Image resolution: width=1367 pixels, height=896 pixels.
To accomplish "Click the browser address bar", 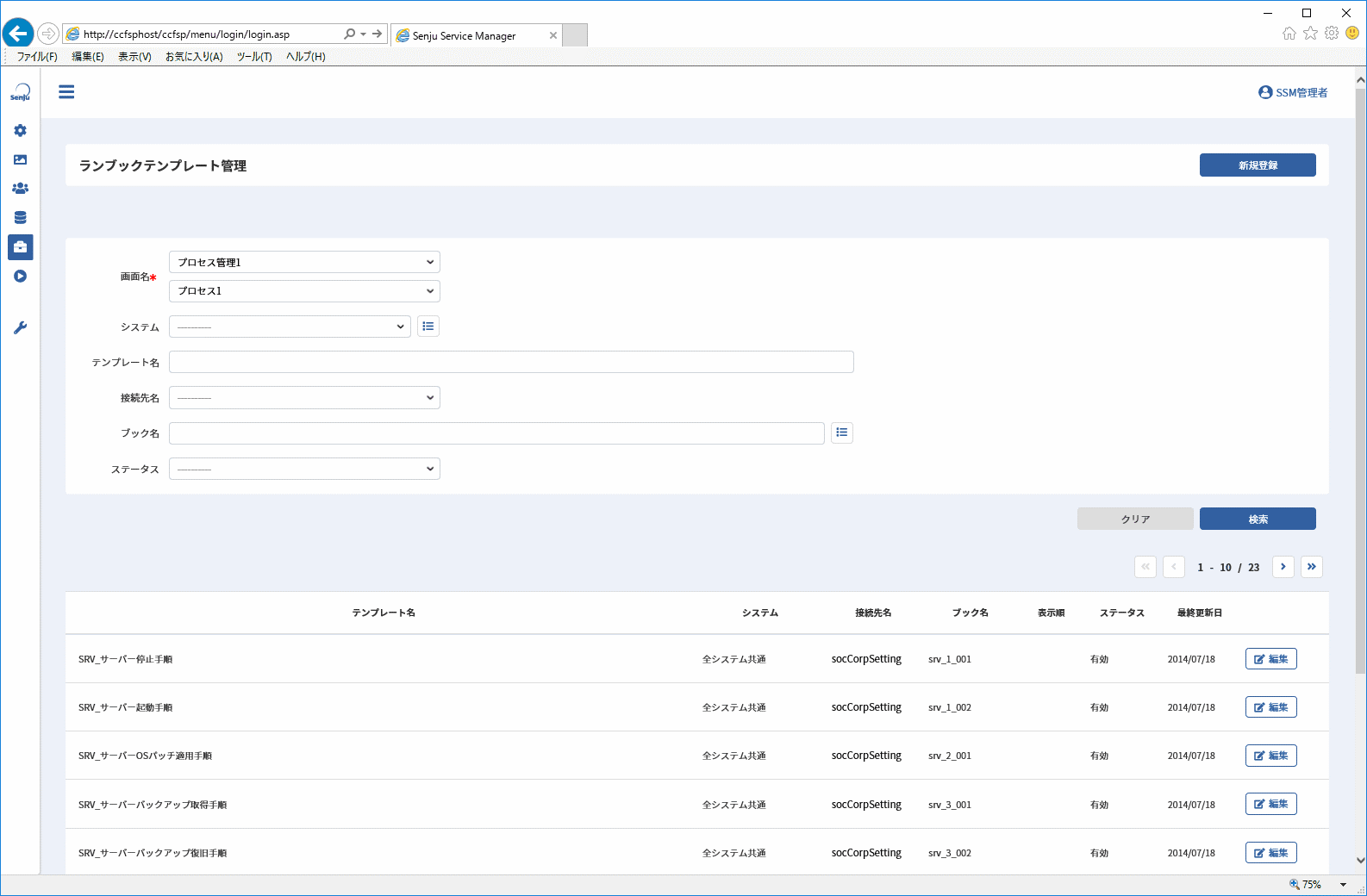I will pos(211,34).
